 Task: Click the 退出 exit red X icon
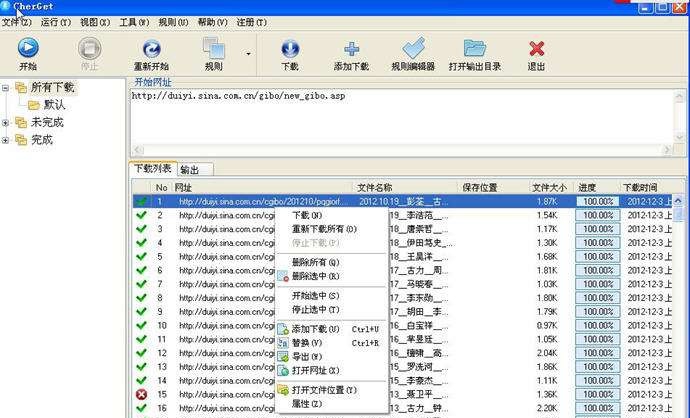tap(536, 48)
